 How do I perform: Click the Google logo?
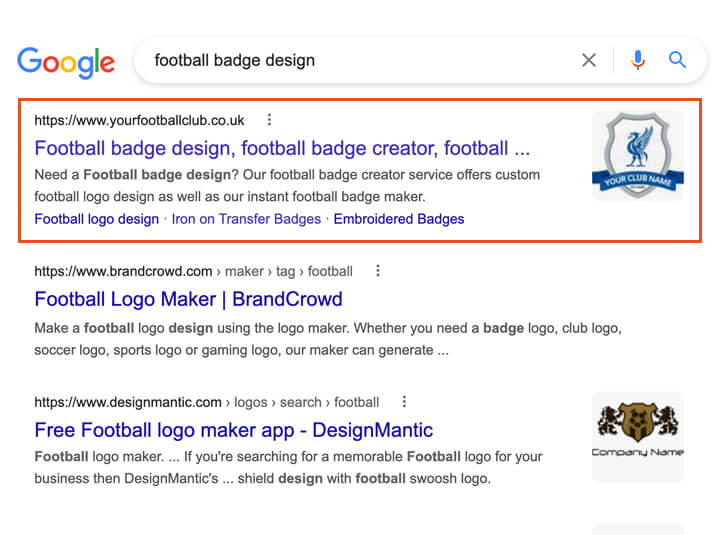(x=66, y=62)
